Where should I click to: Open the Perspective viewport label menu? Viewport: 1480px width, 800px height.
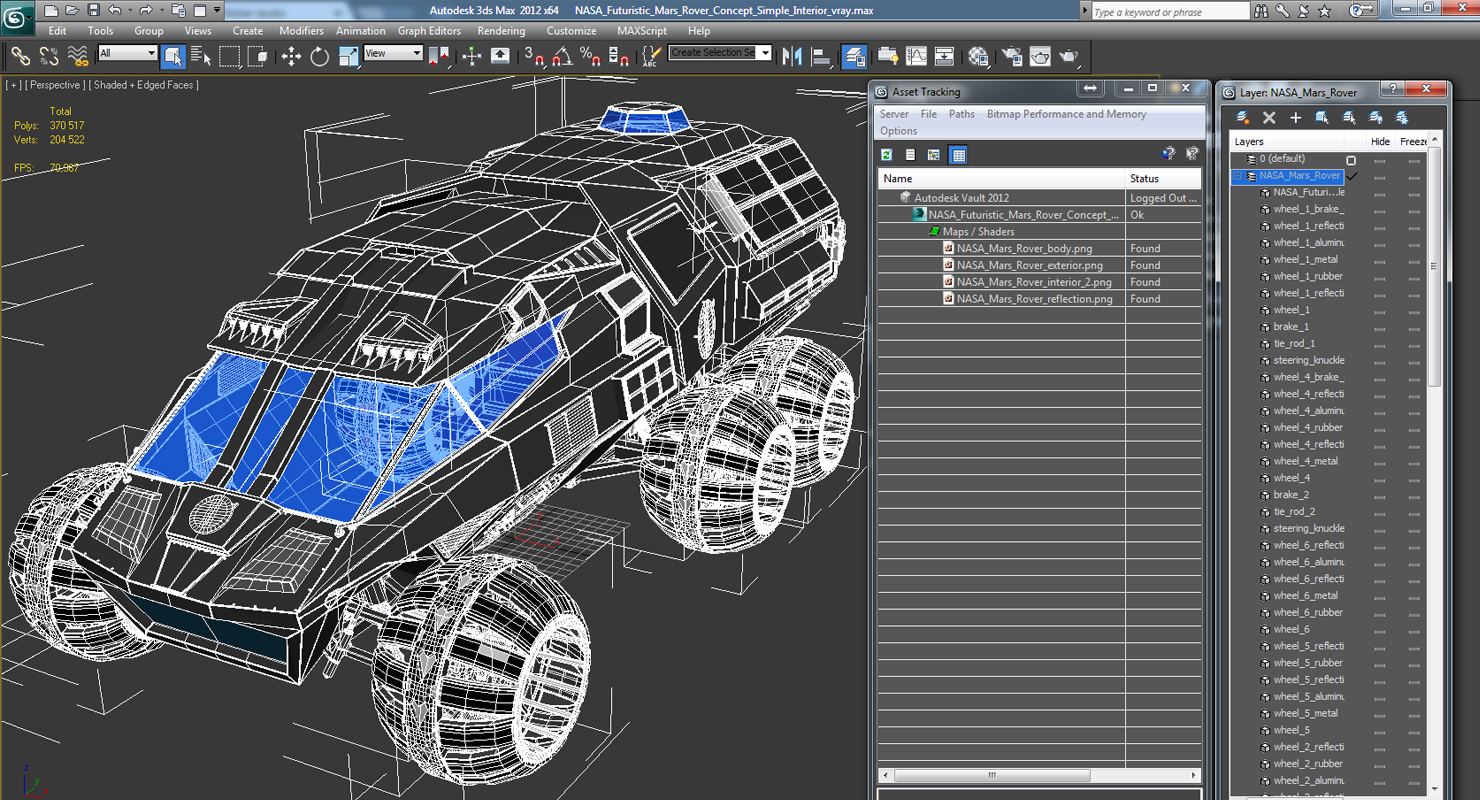[x=55, y=85]
